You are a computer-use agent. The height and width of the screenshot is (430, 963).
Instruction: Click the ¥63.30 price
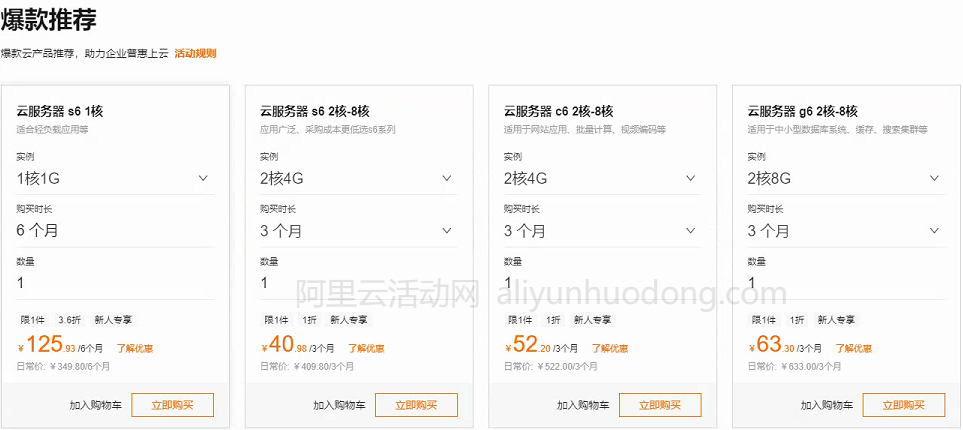[771, 345]
